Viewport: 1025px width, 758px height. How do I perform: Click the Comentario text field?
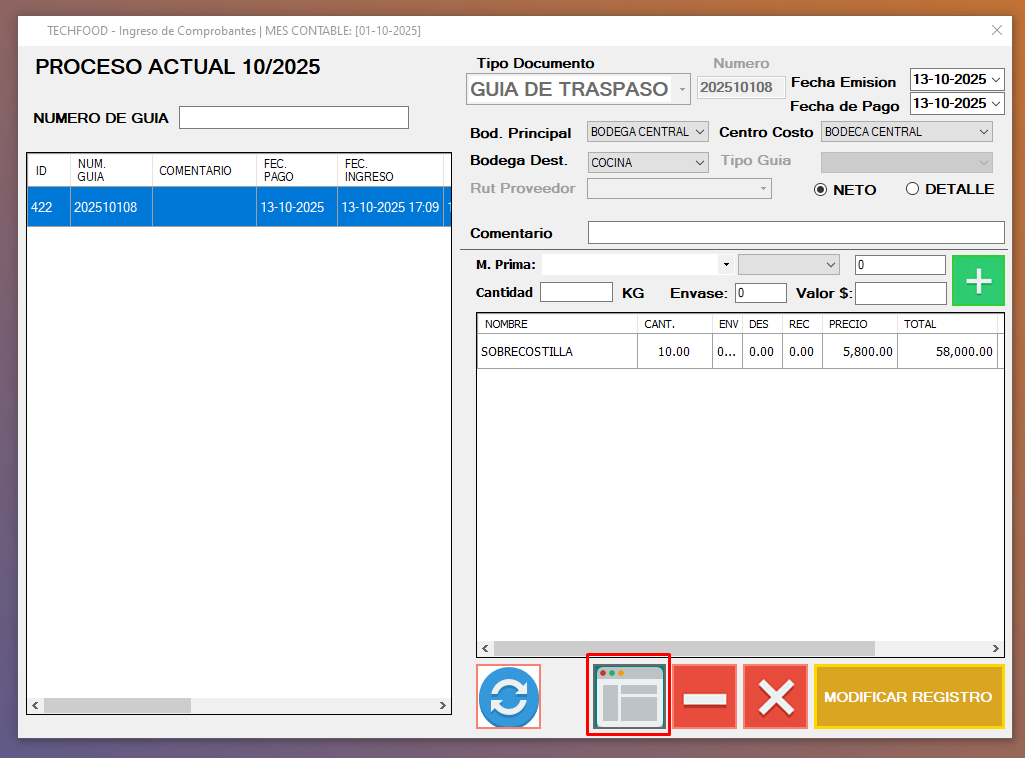pos(795,233)
